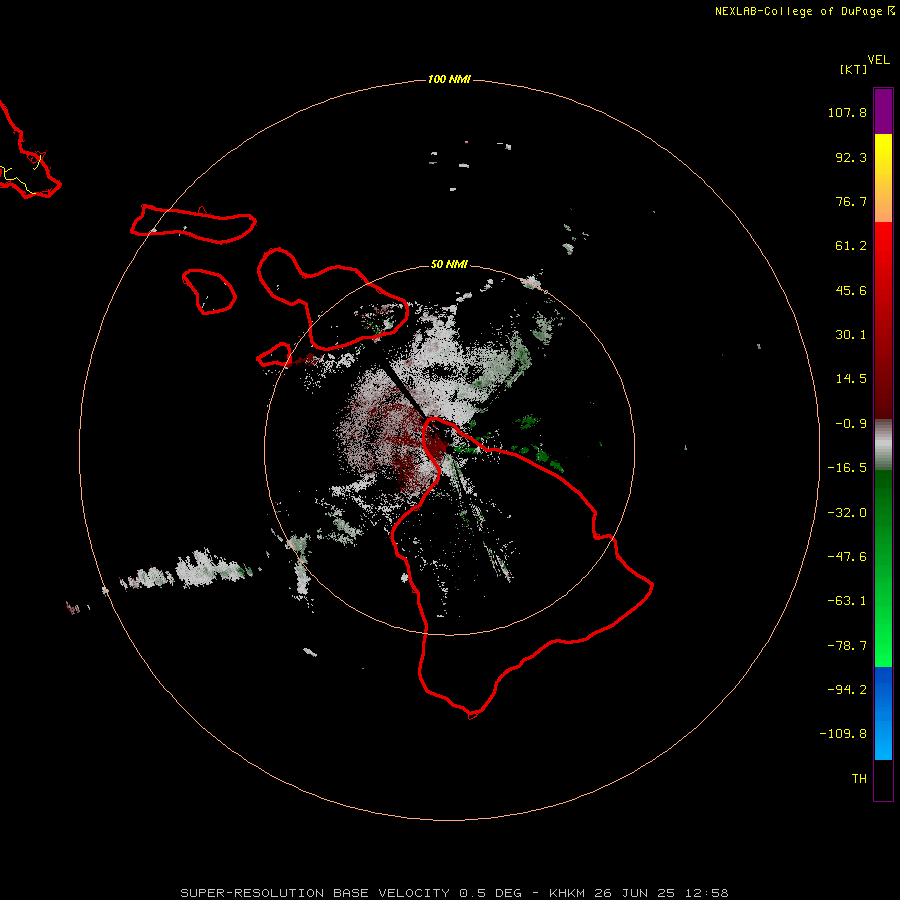Click the 92.3 velocity scale value

851,157
